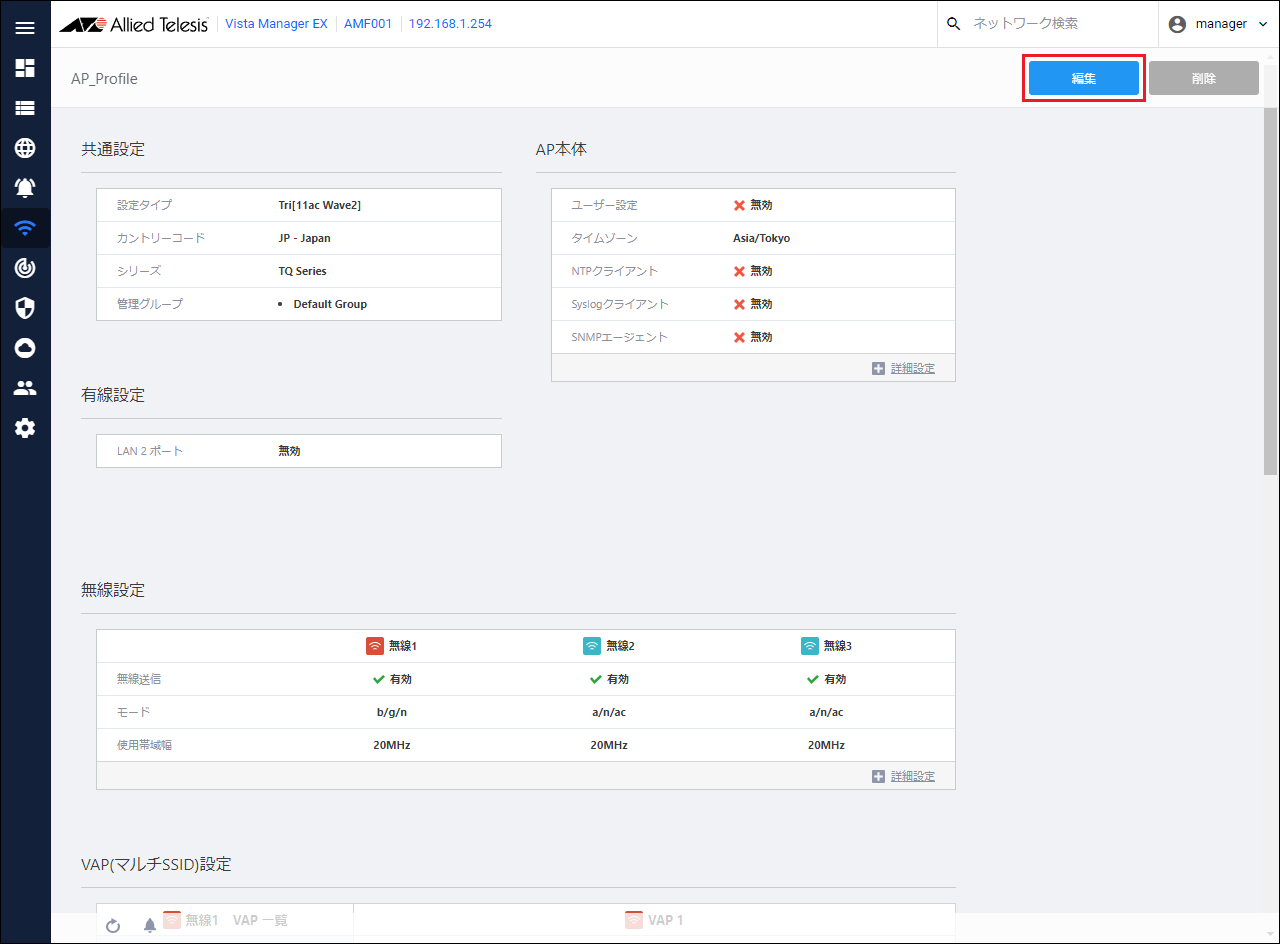Click the AMF001 link in header

[x=368, y=24]
